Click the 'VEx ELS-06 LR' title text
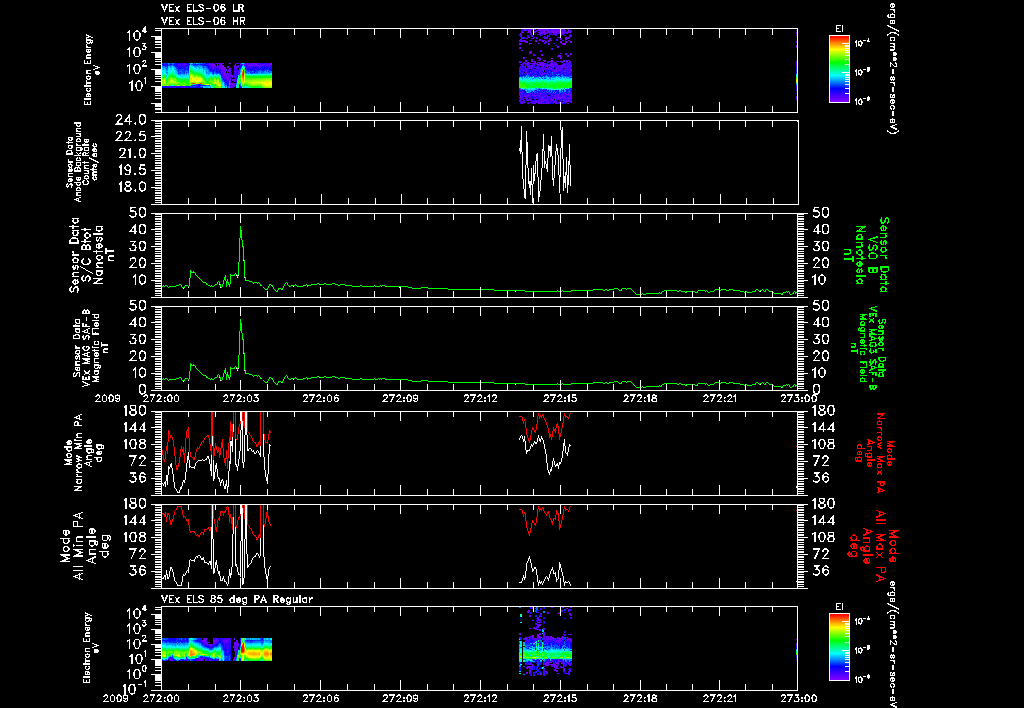This screenshot has width=1024, height=708. click(202, 8)
